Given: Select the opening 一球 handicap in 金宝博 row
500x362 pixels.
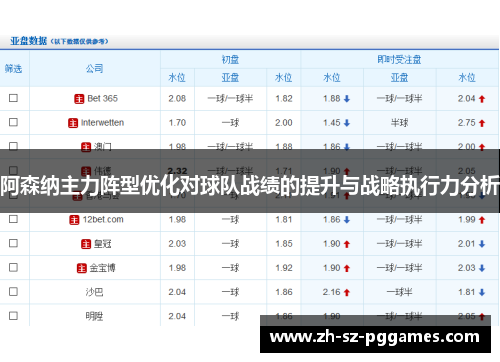Looking at the screenshot, I should point(230,268).
